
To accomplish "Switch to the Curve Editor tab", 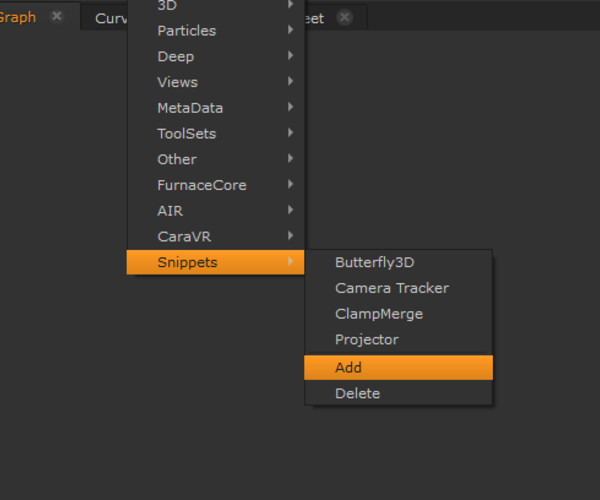I will click(108, 18).
